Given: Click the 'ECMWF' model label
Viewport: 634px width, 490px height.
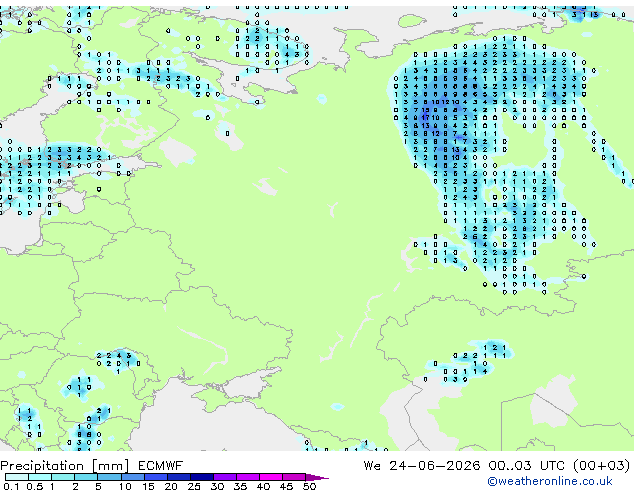Looking at the screenshot, I should [161, 466].
